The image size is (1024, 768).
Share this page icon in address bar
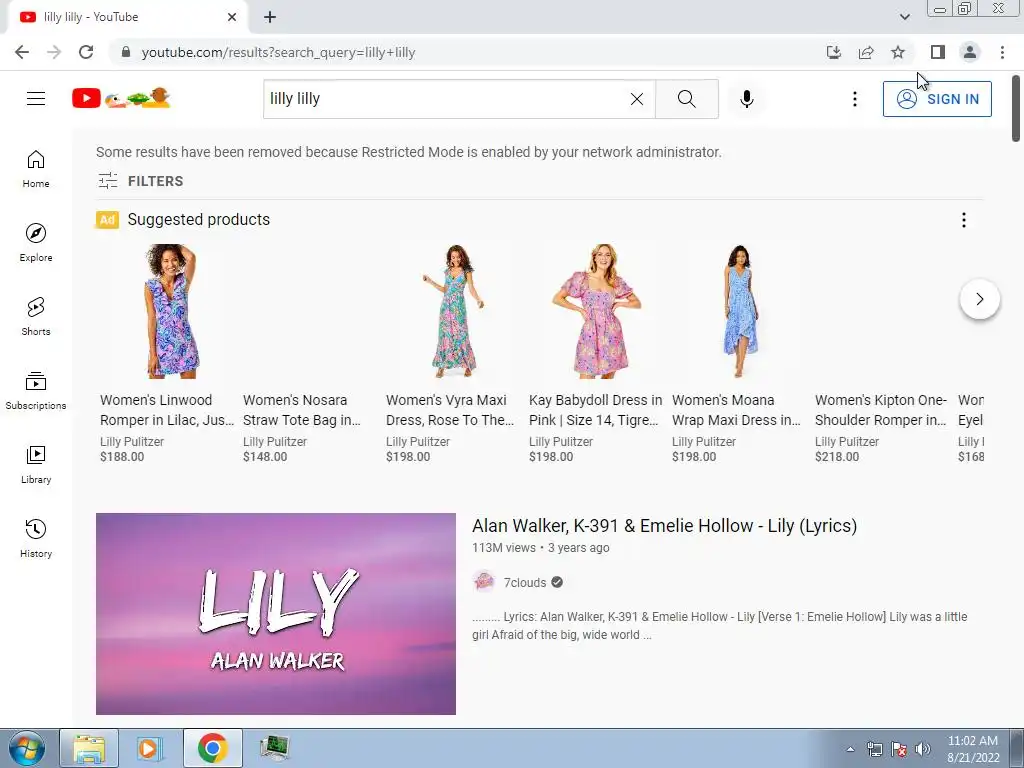coord(866,52)
